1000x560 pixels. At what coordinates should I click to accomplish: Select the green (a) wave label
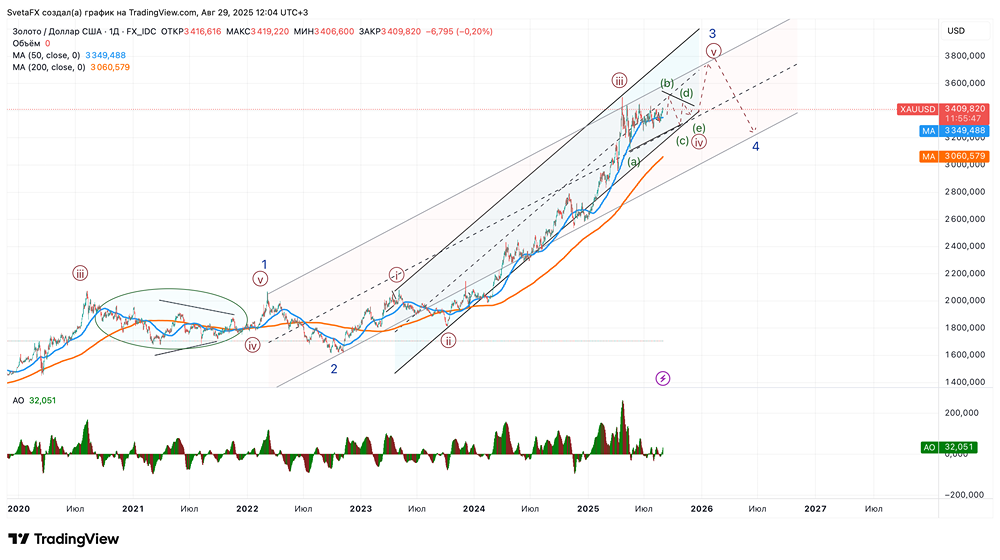[633, 162]
